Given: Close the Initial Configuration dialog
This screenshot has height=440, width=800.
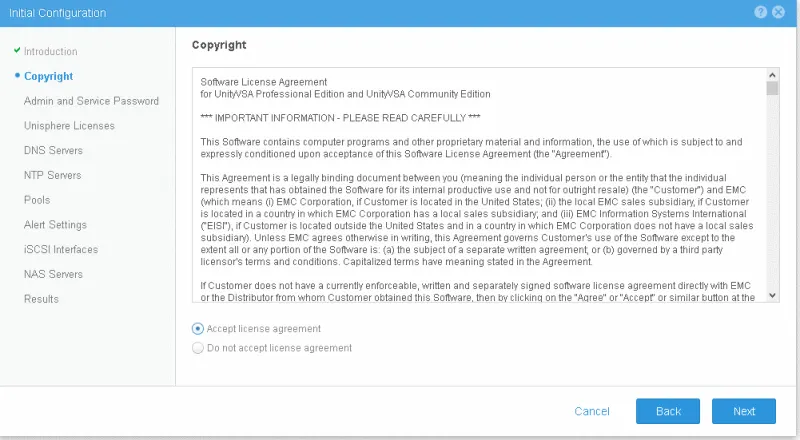Looking at the screenshot, I should [778, 12].
